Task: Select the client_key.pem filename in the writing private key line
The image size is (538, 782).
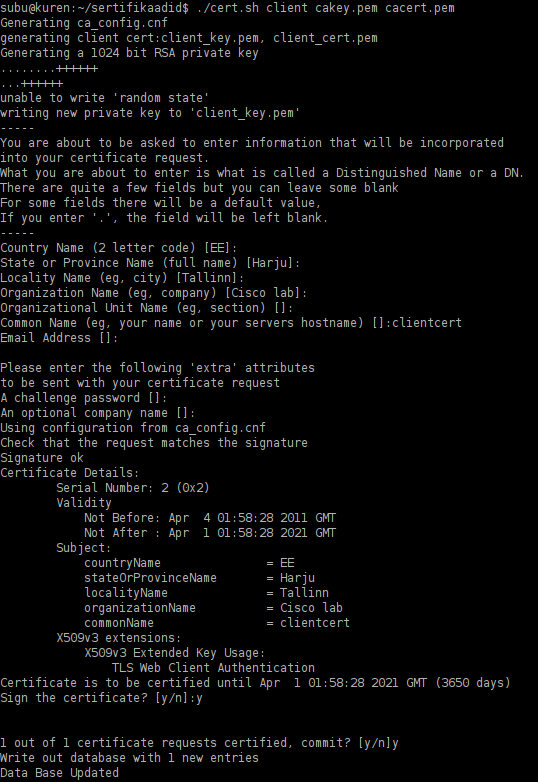Action: point(244,113)
